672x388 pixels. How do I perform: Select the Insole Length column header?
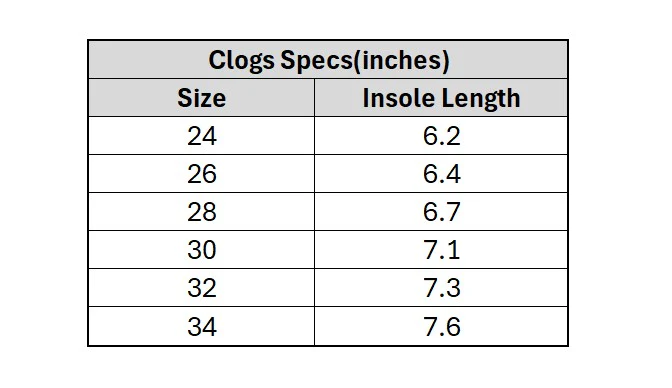click(x=441, y=98)
